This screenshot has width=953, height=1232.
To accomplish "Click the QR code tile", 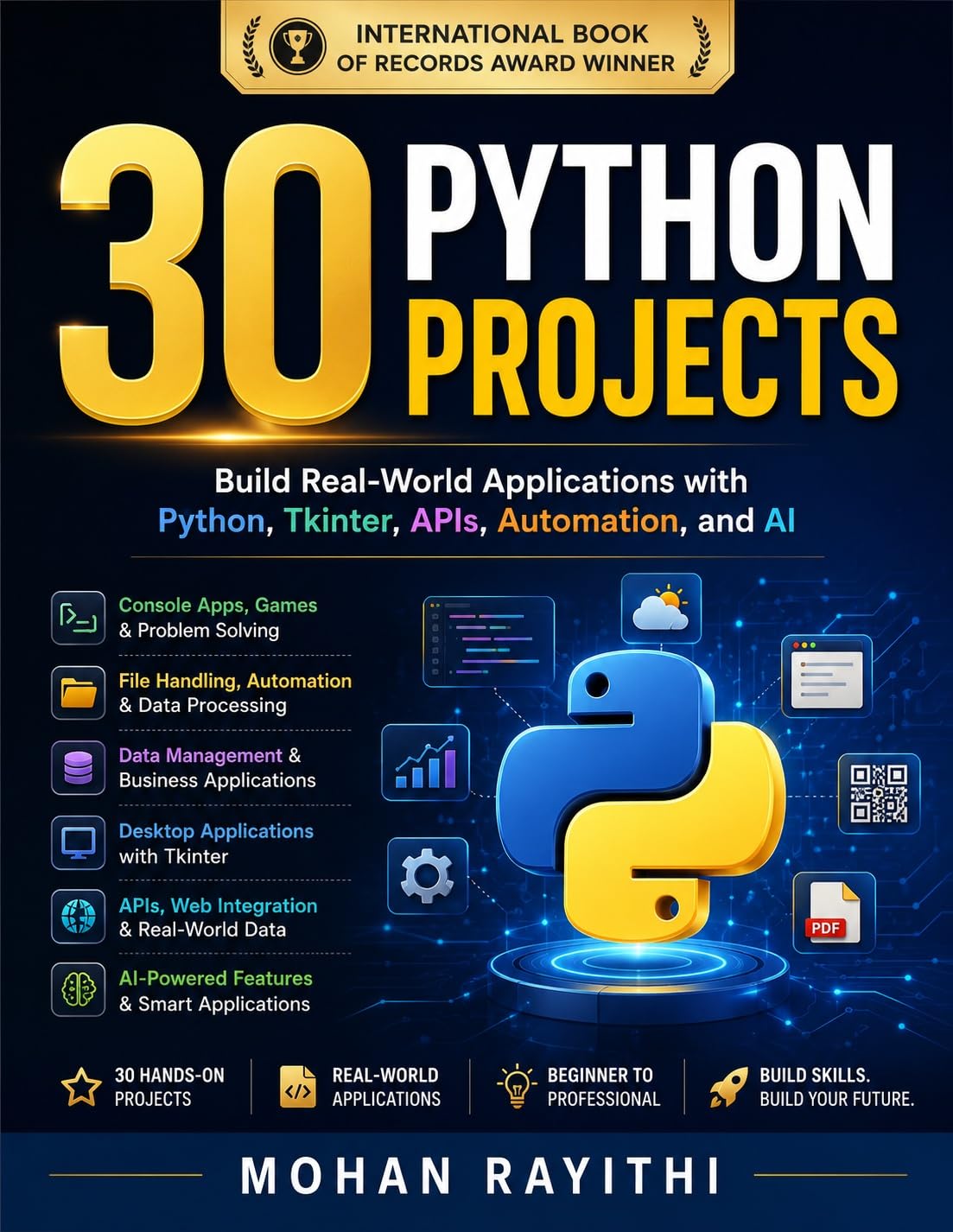I will 879,793.
